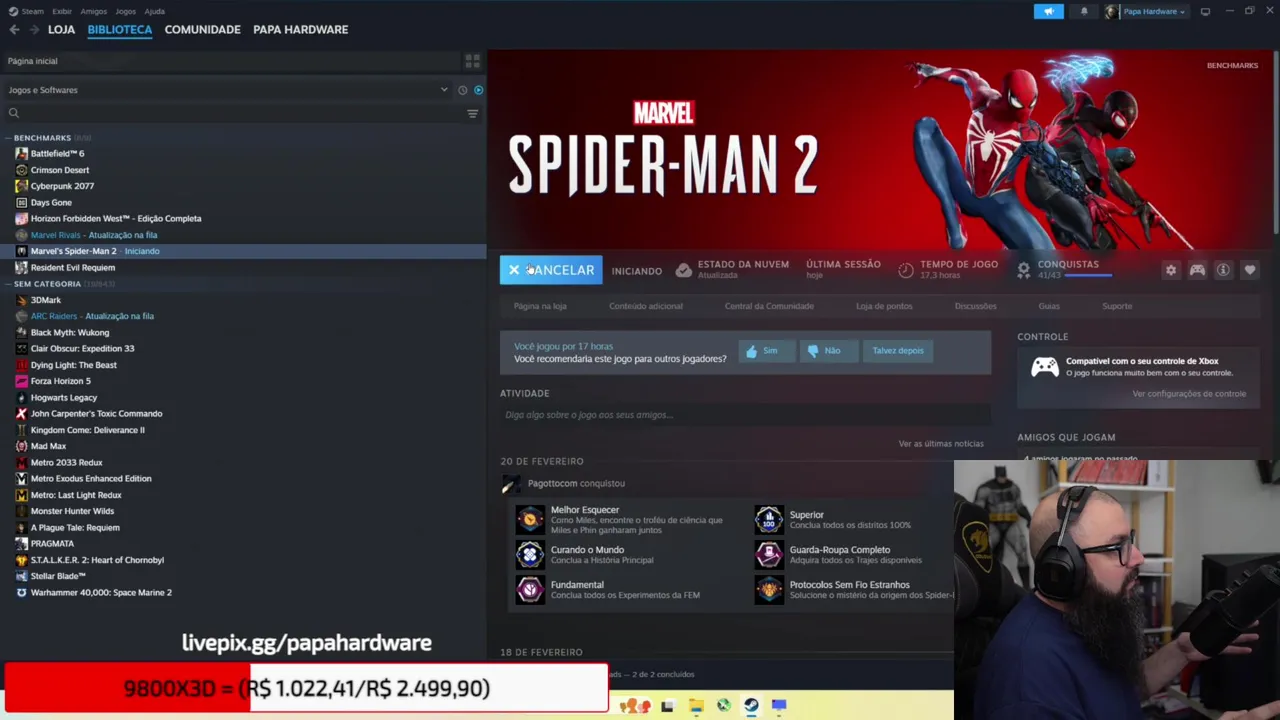Open Página na loja link
The width and height of the screenshot is (1280, 720).
pos(540,306)
